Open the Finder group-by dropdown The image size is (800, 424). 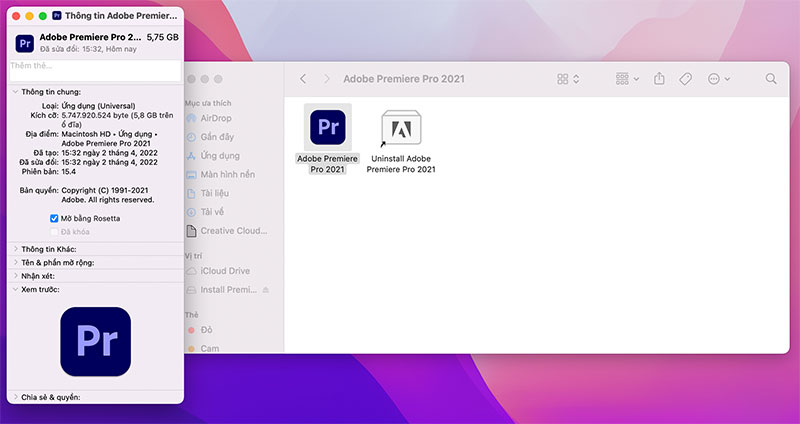(x=628, y=79)
